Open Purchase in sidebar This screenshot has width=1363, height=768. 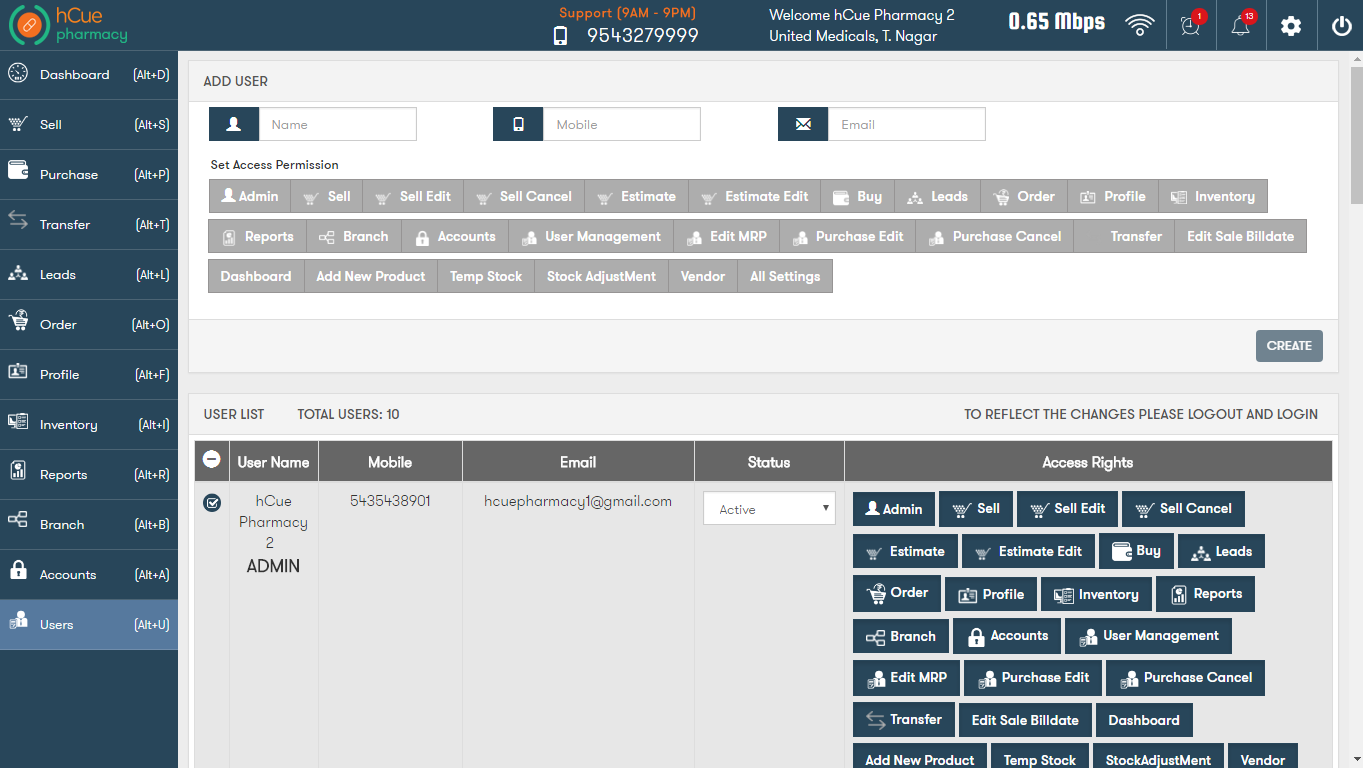pyautogui.click(x=89, y=175)
